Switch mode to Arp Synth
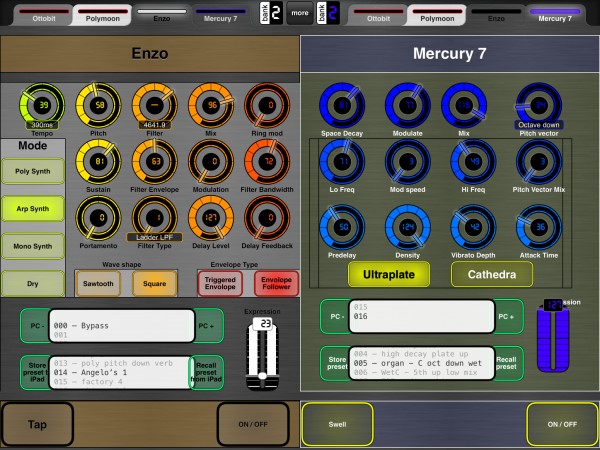The width and height of the screenshot is (600, 450). click(x=33, y=209)
